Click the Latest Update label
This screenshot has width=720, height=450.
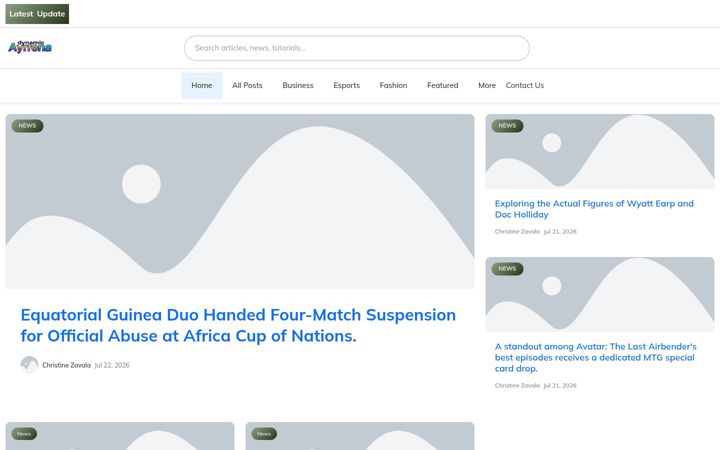point(37,14)
